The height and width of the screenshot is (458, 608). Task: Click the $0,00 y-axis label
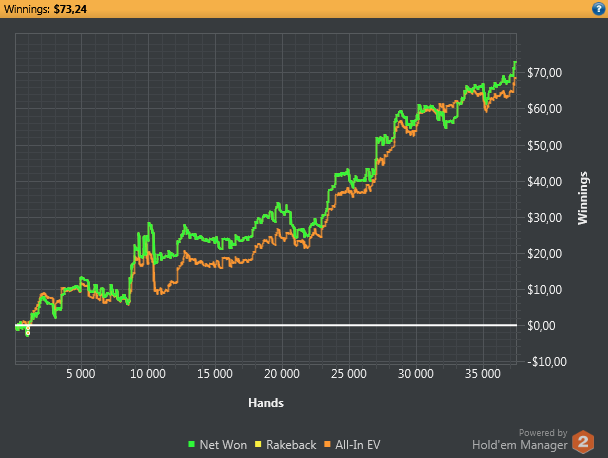pyautogui.click(x=541, y=326)
